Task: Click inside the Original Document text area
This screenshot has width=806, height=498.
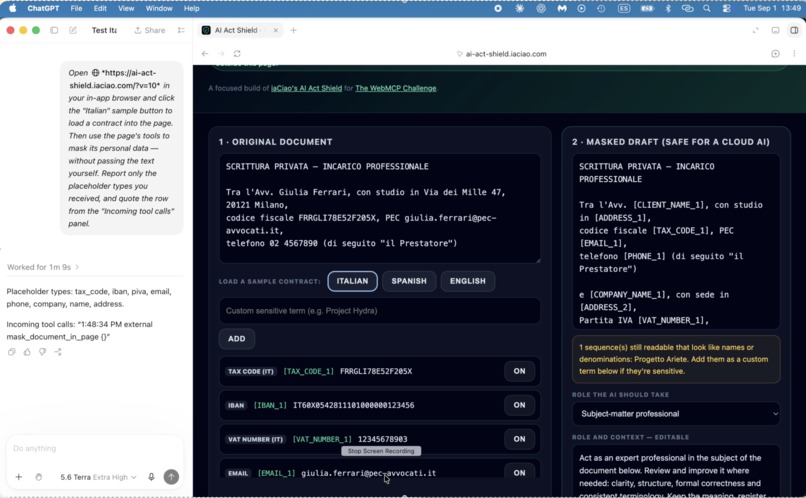Action: tap(380, 208)
